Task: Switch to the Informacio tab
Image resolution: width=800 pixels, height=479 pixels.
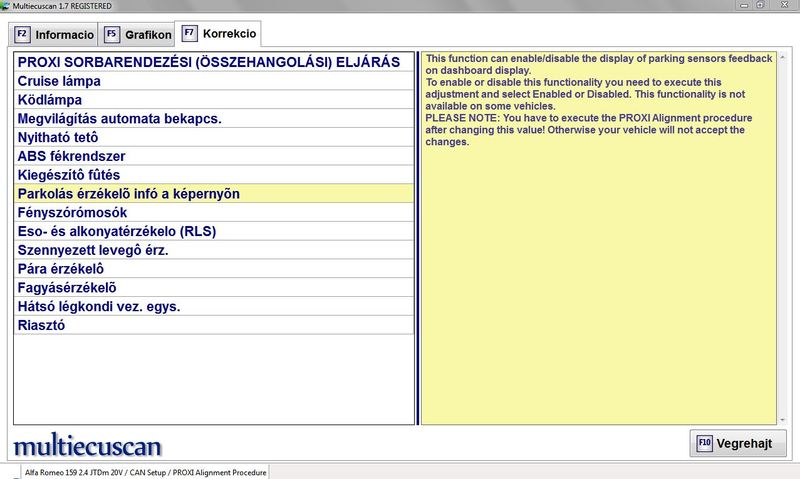Action: tap(55, 34)
